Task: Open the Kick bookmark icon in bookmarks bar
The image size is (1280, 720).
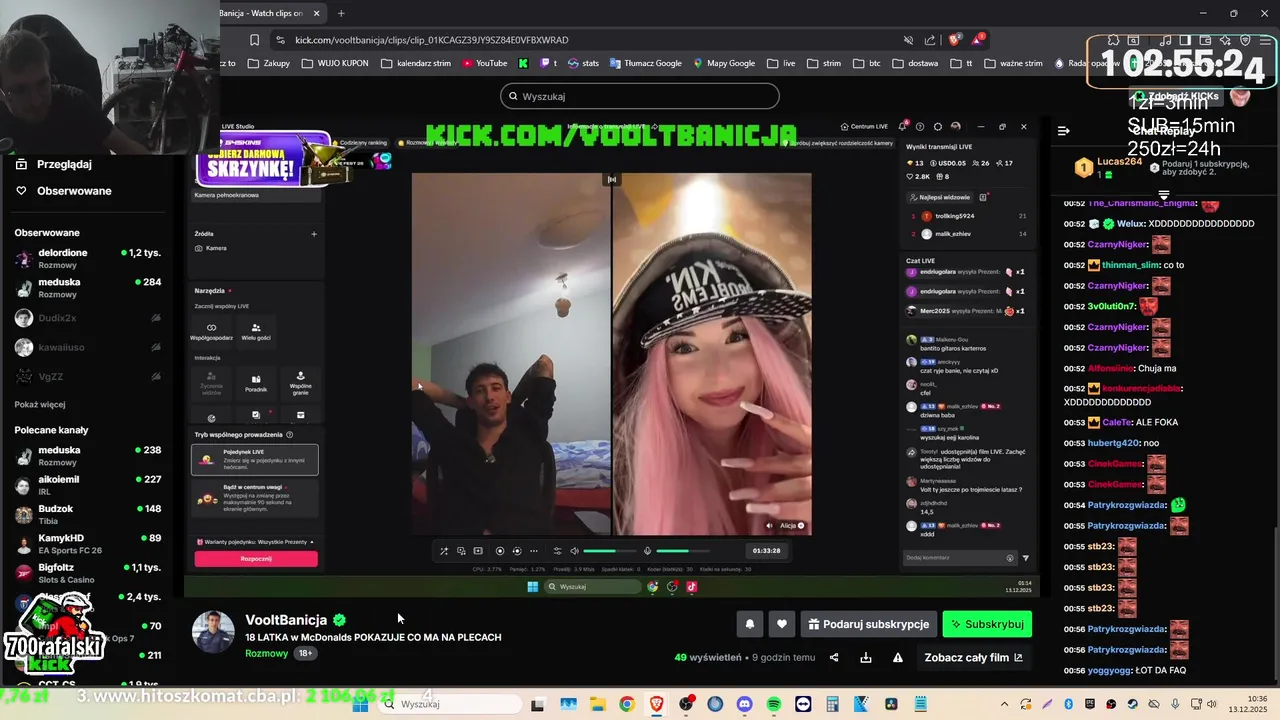Action: (523, 63)
